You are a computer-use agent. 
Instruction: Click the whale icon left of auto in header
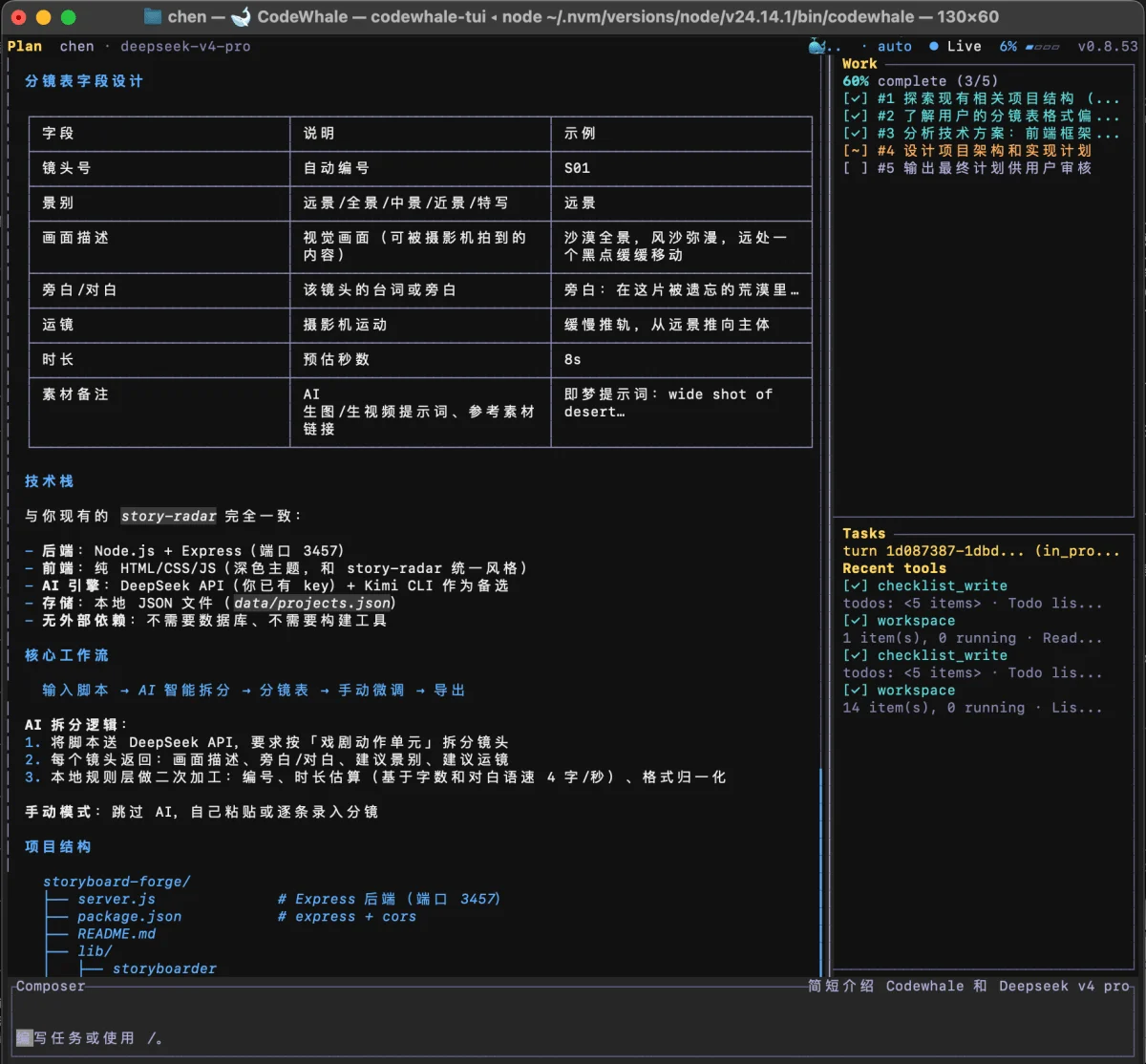(x=818, y=45)
